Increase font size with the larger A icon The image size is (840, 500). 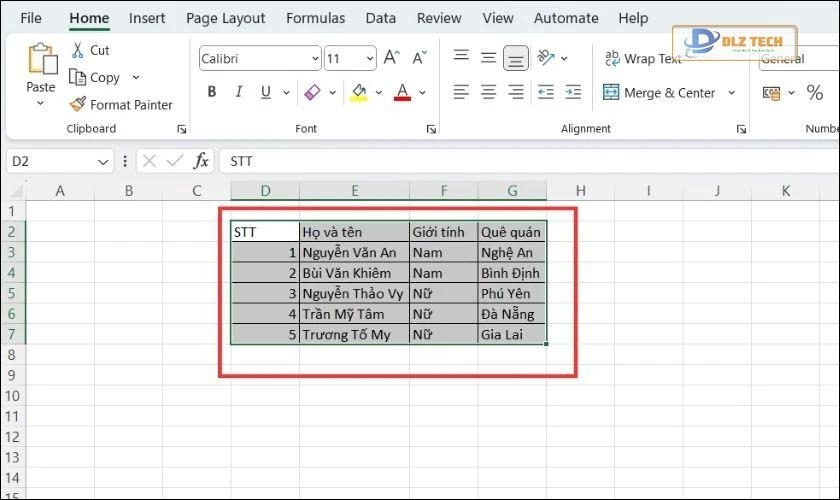392,58
